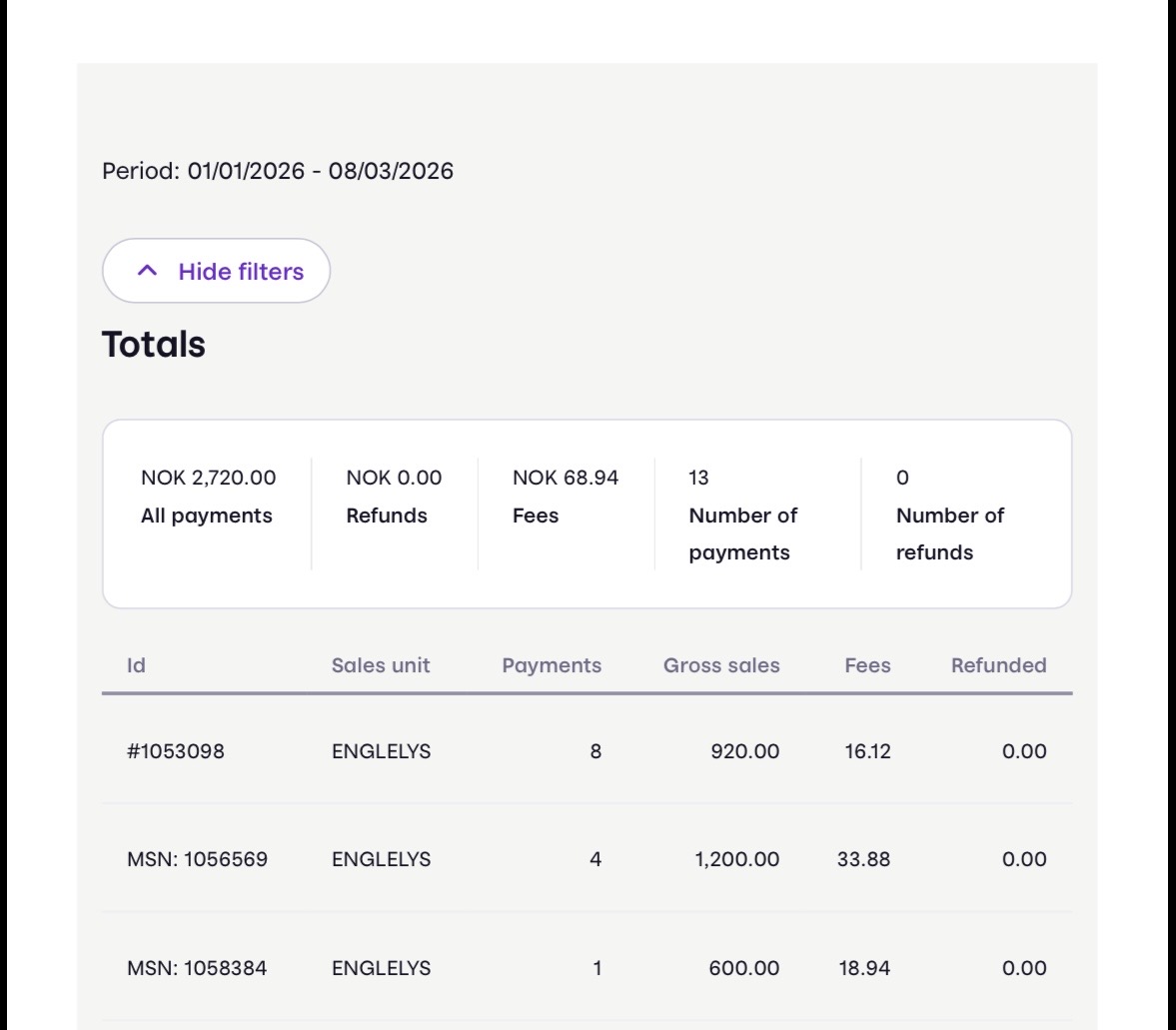The image size is (1176, 1030).
Task: Click the Number of payments stat
Action: (x=742, y=515)
